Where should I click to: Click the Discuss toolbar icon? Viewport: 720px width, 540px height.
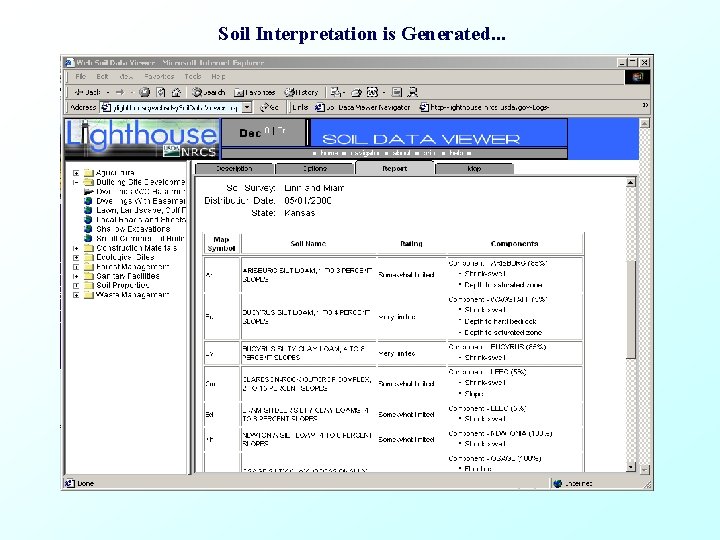397,92
